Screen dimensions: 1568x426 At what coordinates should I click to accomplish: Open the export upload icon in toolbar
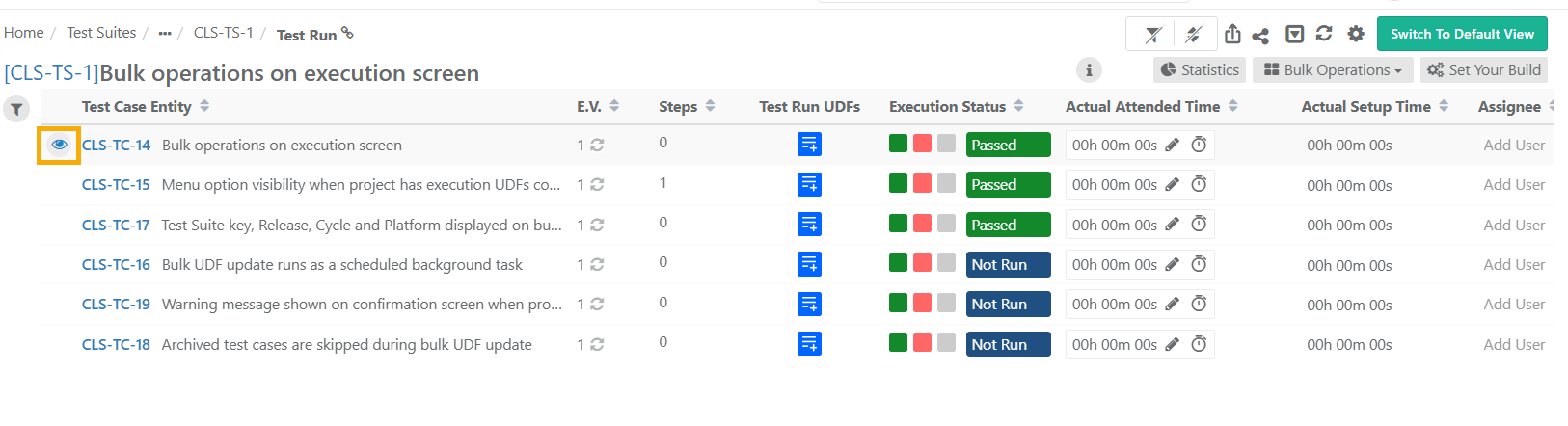pyautogui.click(x=1232, y=34)
